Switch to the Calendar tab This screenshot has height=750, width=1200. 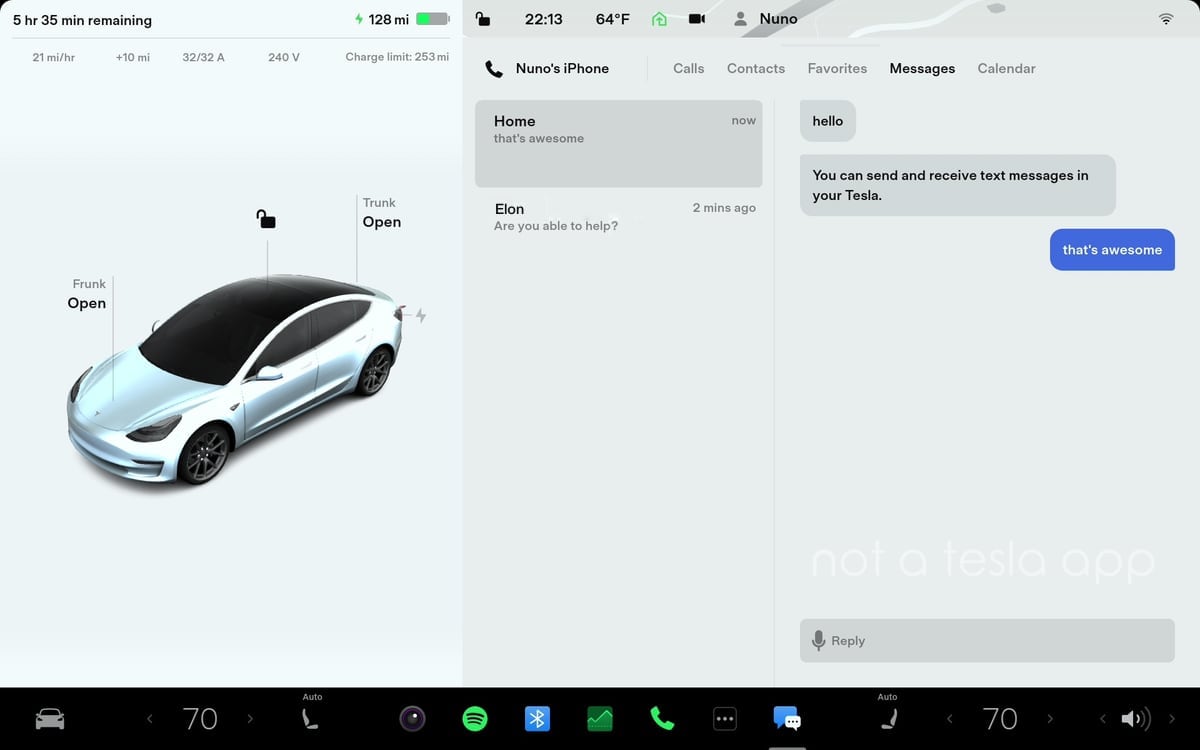(1006, 69)
